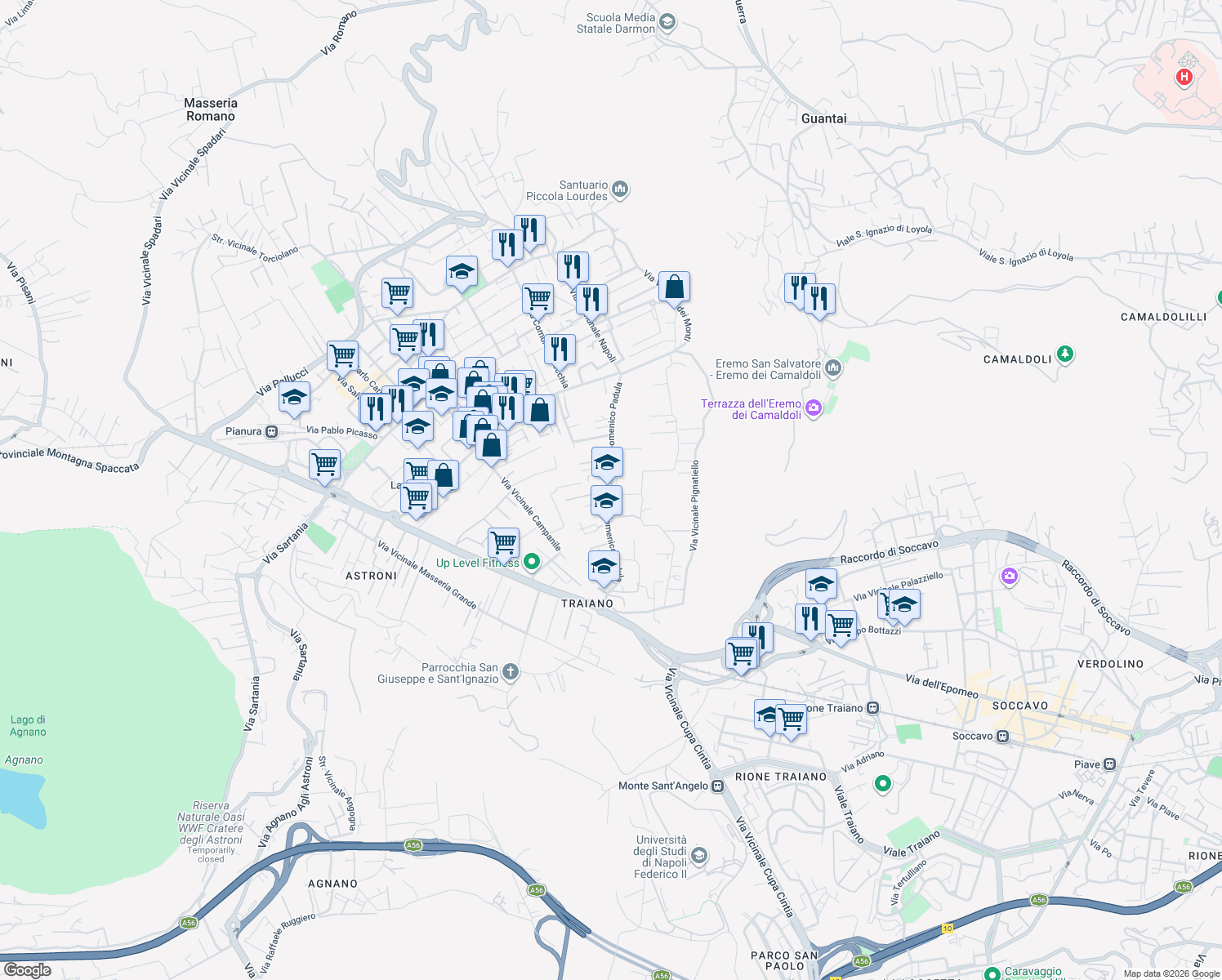Select the shopping bag pin near Via dei Monti

coord(675,286)
